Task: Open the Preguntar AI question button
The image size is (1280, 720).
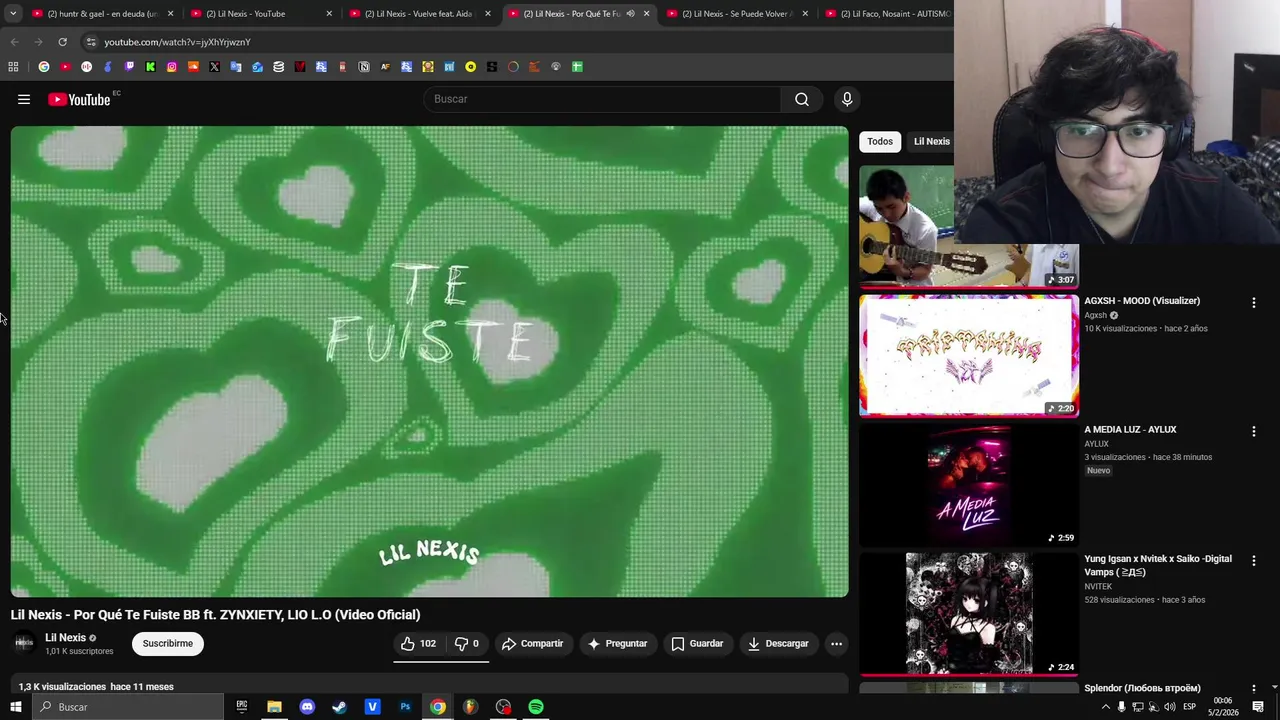Action: coord(617,643)
